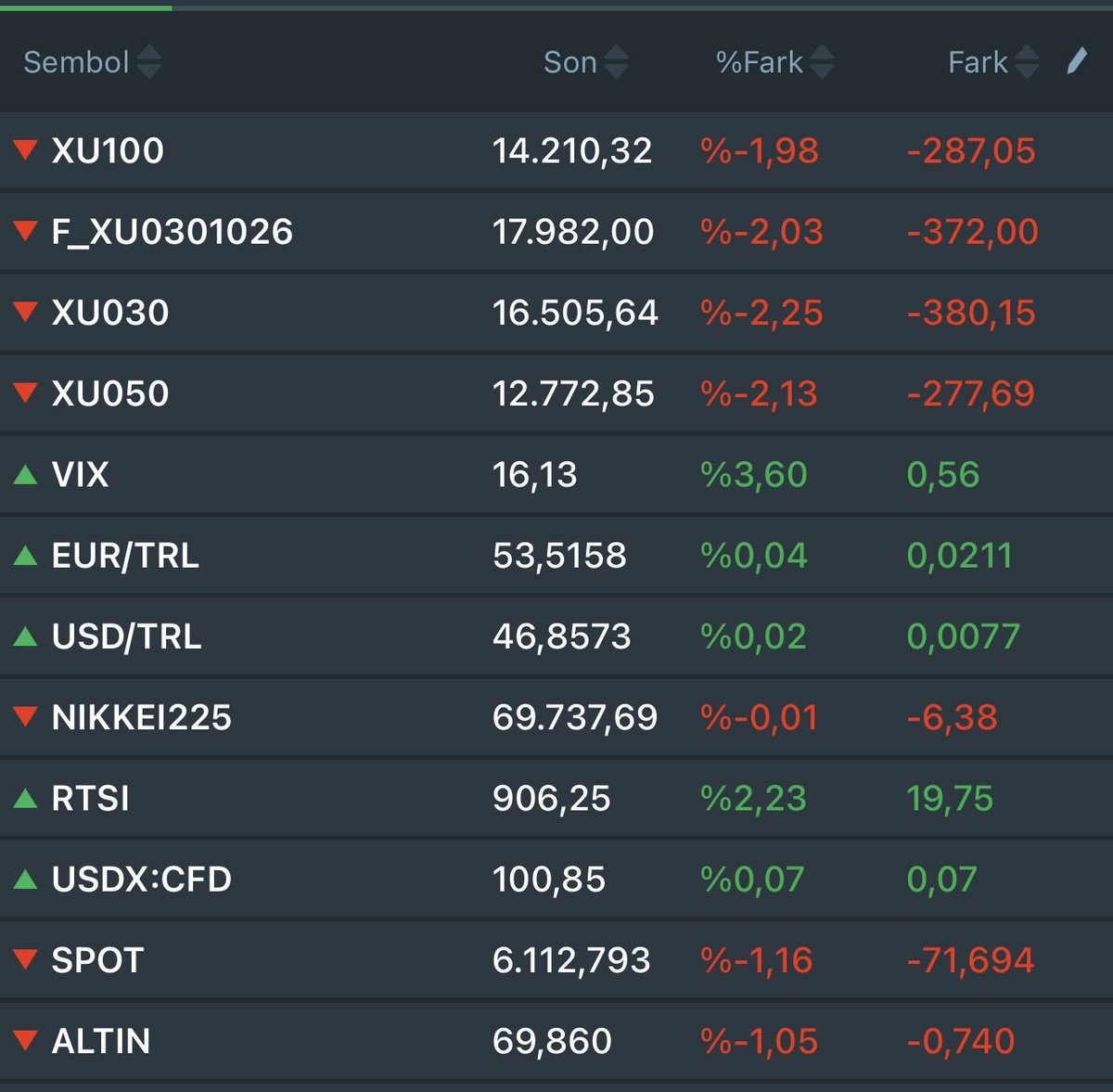Select last price 16.505,64
Image resolution: width=1113 pixels, height=1092 pixels.
[x=575, y=313]
